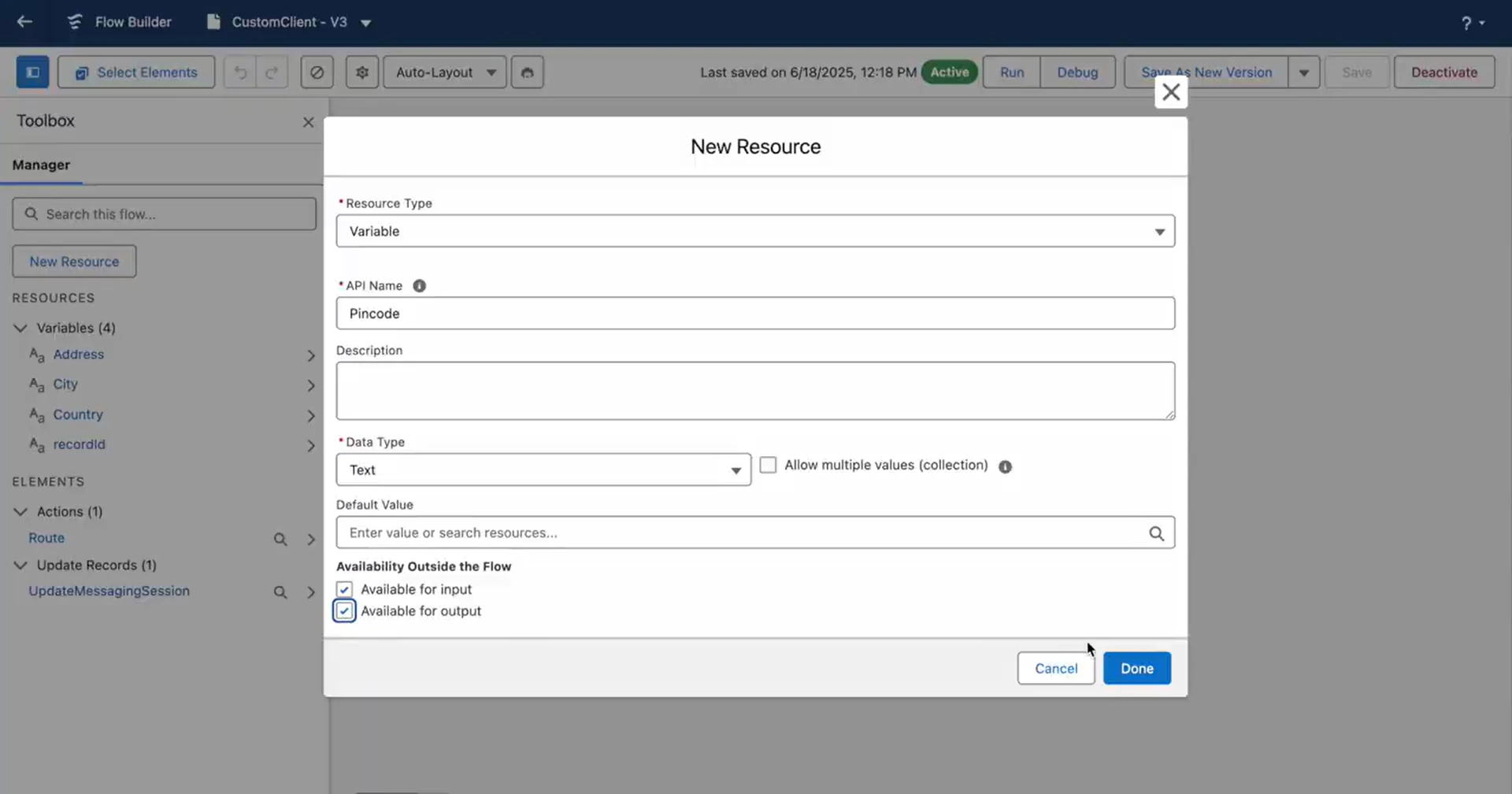This screenshot has width=1512, height=794.
Task: Enable Allow multiple values (collection)
Action: click(x=769, y=465)
